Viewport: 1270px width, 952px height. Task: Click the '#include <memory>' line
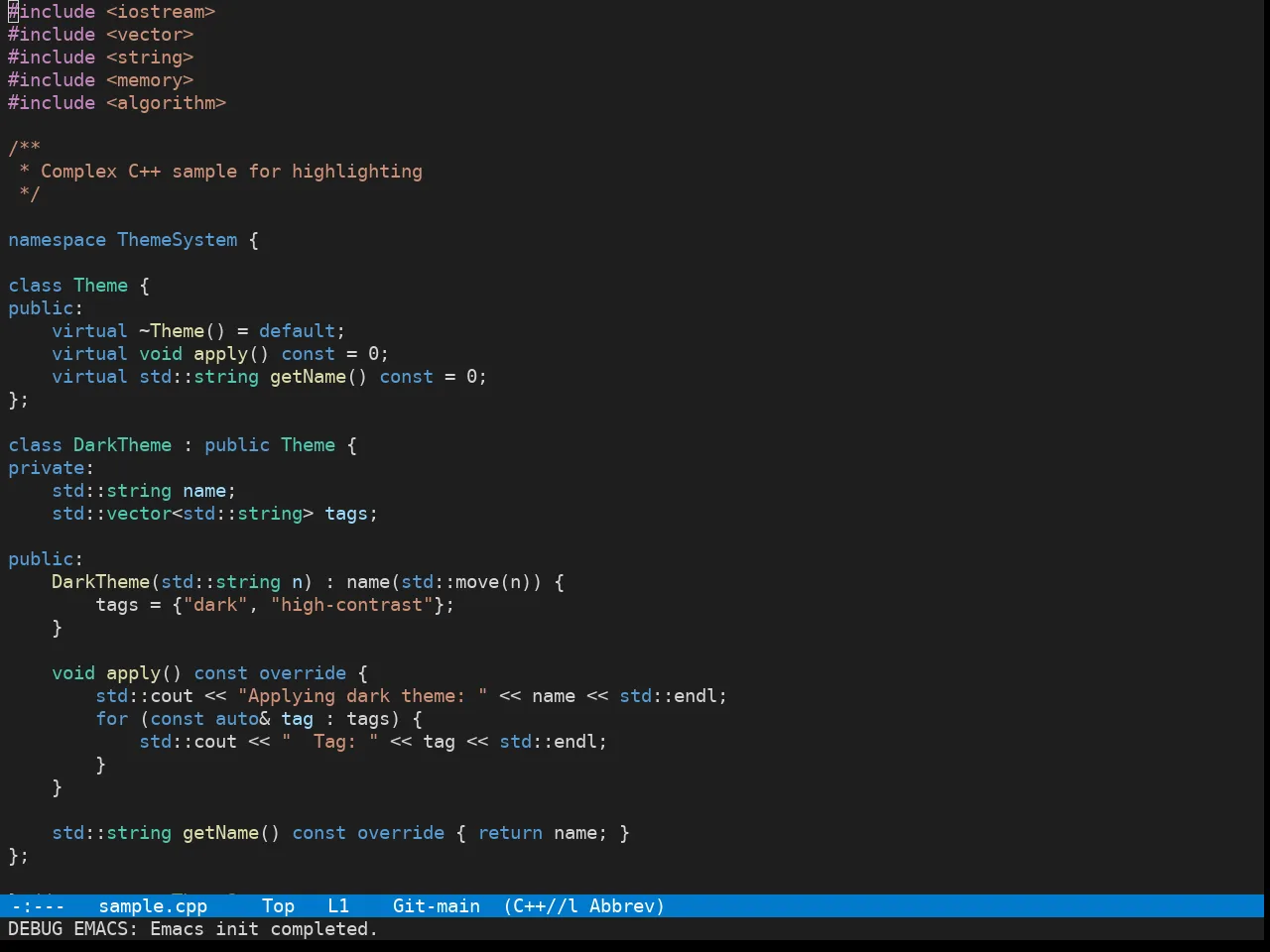pos(101,80)
